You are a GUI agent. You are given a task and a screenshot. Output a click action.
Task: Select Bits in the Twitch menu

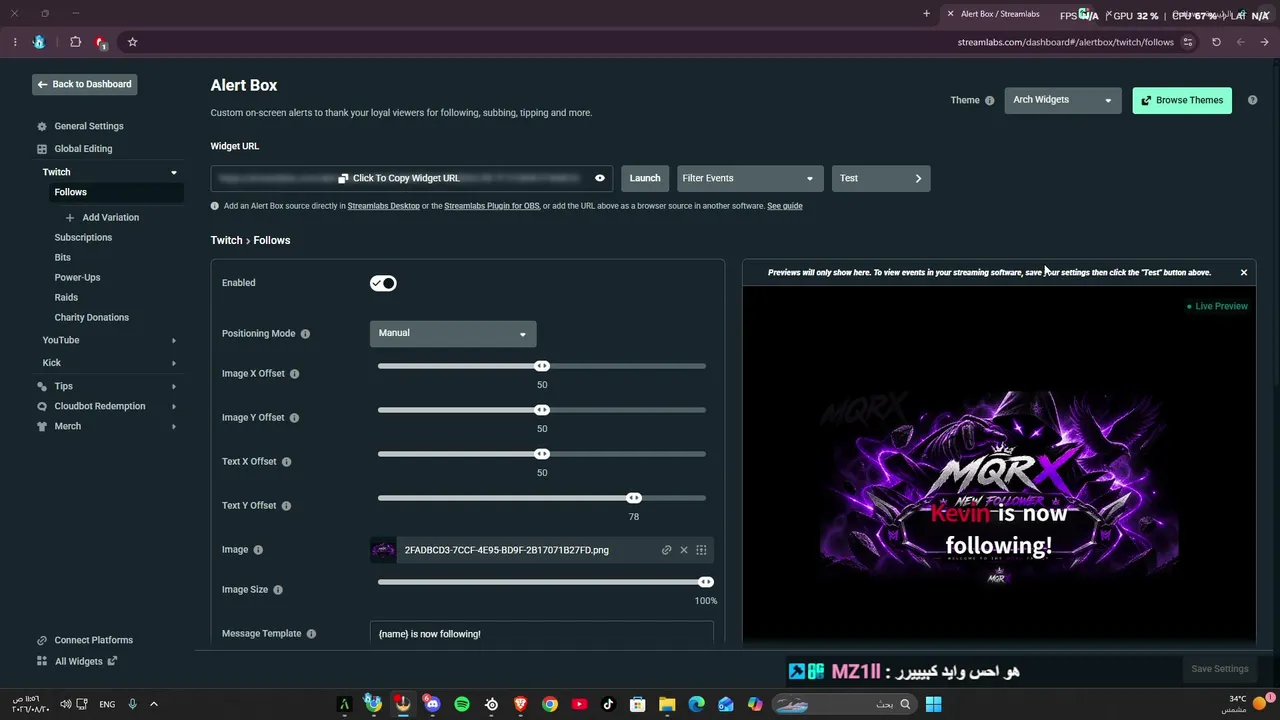tap(63, 257)
